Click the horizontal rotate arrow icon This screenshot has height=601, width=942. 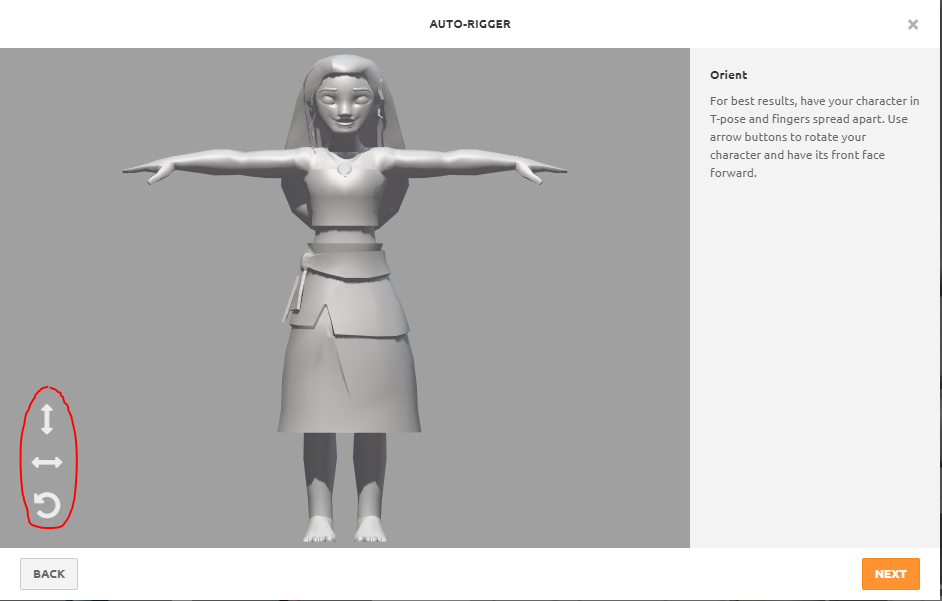(47, 462)
